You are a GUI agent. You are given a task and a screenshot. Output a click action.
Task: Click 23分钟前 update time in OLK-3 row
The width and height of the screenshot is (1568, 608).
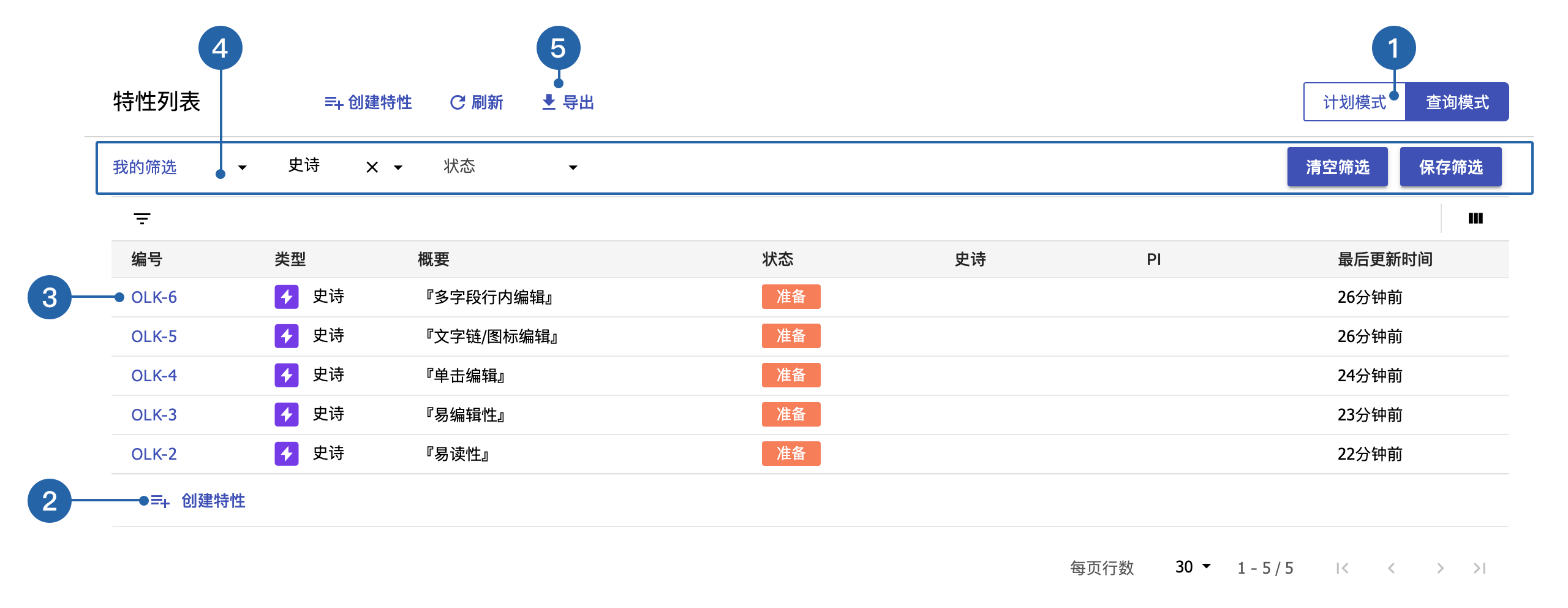click(1370, 415)
